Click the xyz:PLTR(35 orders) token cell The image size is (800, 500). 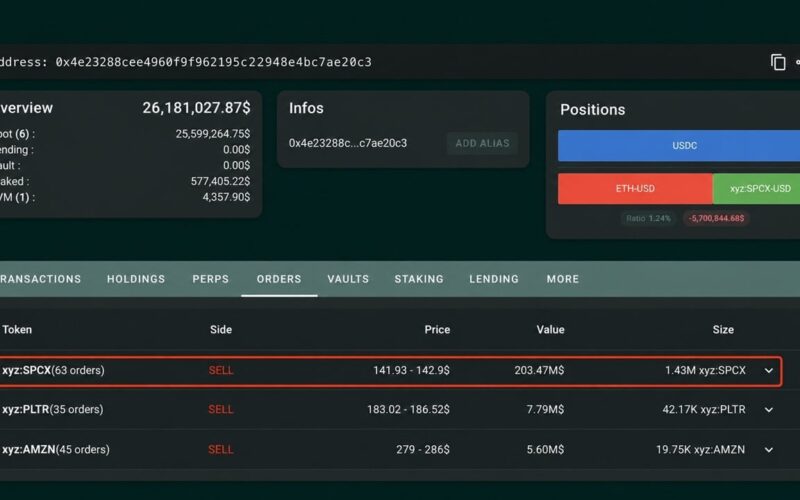coord(53,410)
